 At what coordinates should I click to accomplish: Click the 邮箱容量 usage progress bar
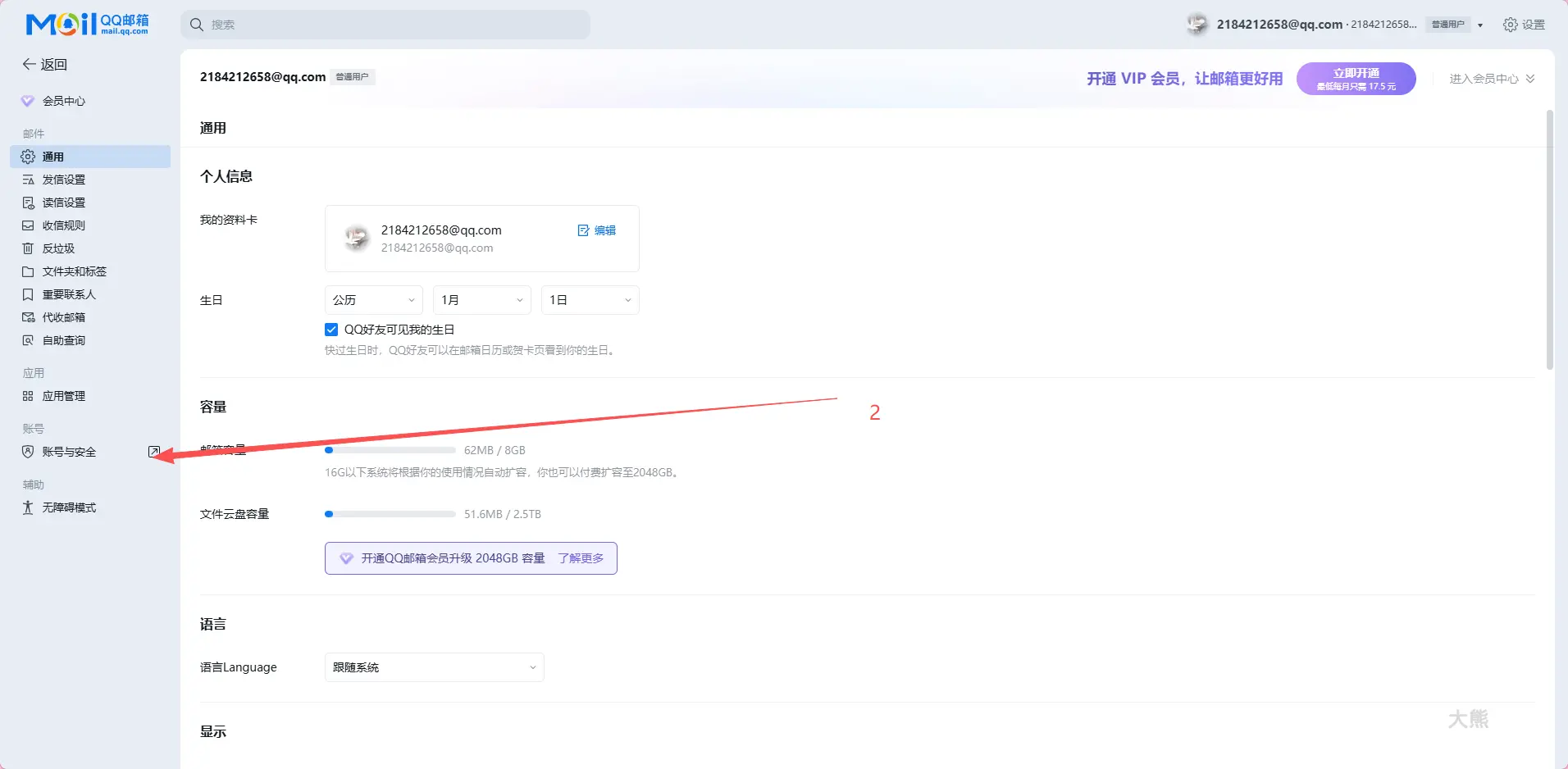[x=390, y=450]
